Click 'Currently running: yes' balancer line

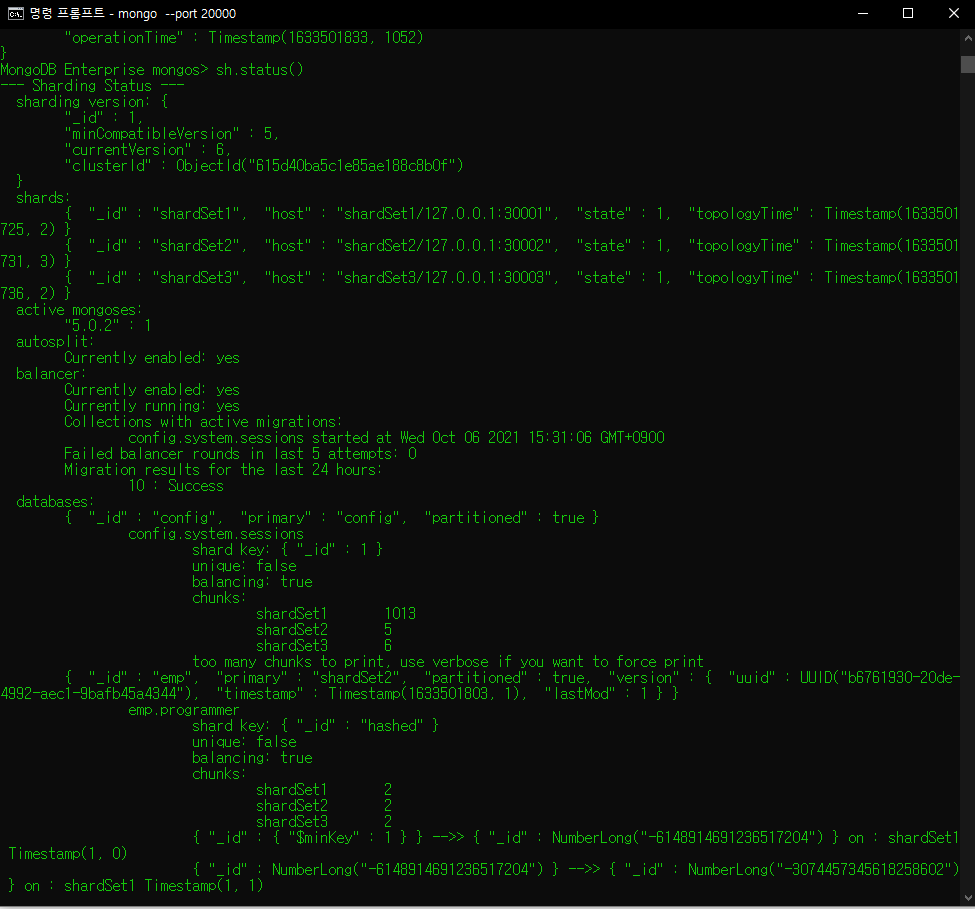coord(152,406)
